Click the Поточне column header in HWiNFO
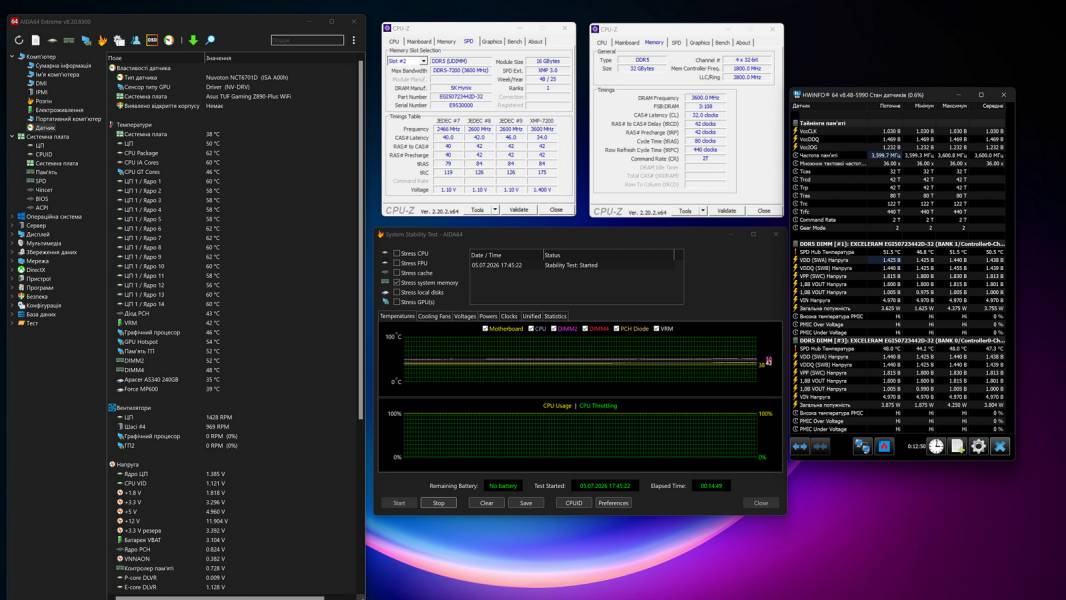The width and height of the screenshot is (1066, 600). coord(890,106)
